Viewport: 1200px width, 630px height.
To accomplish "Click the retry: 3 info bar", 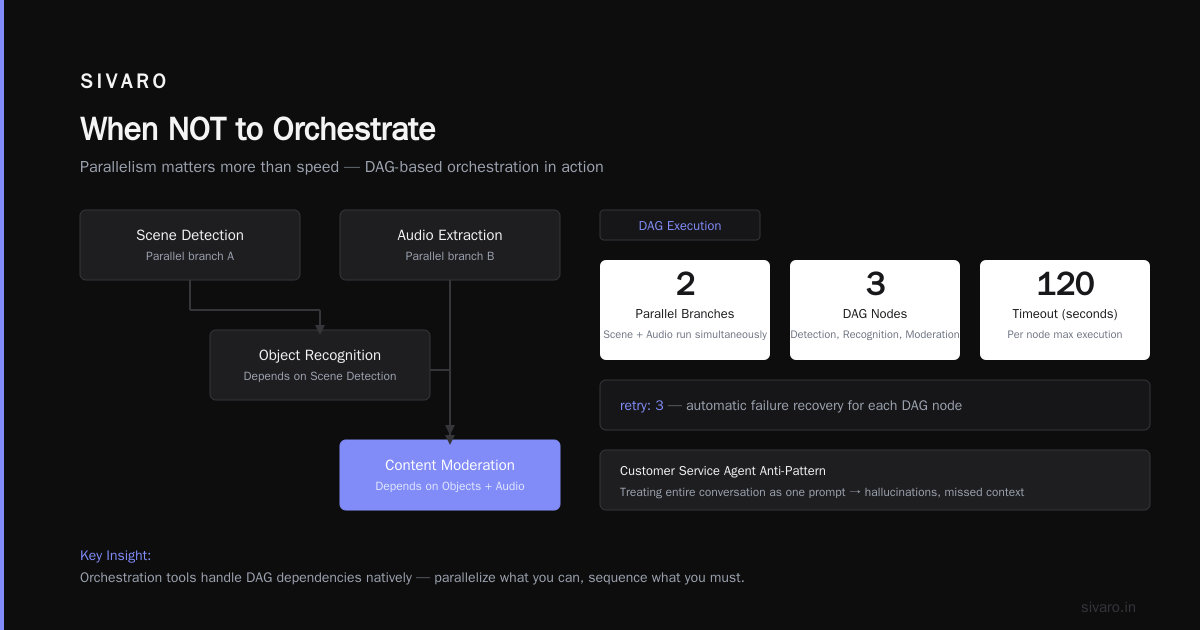I will tap(875, 405).
